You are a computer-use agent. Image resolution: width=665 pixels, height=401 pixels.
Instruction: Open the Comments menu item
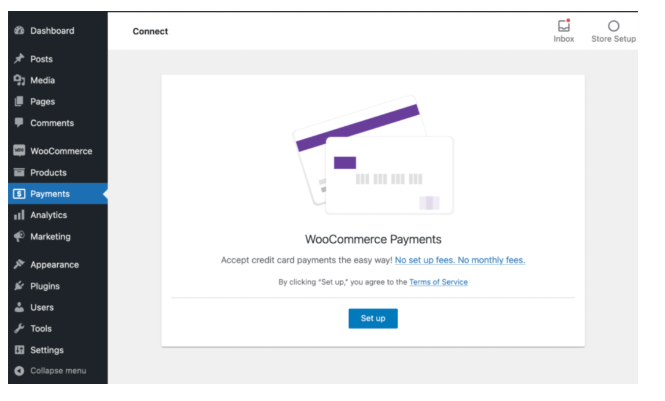(x=52, y=123)
